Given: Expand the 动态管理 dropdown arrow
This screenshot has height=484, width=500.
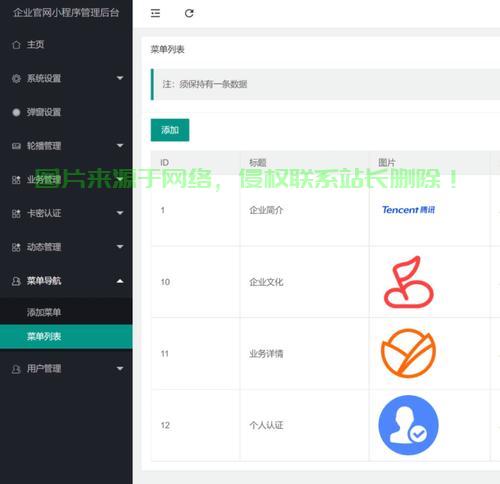Looking at the screenshot, I should pos(120,247).
